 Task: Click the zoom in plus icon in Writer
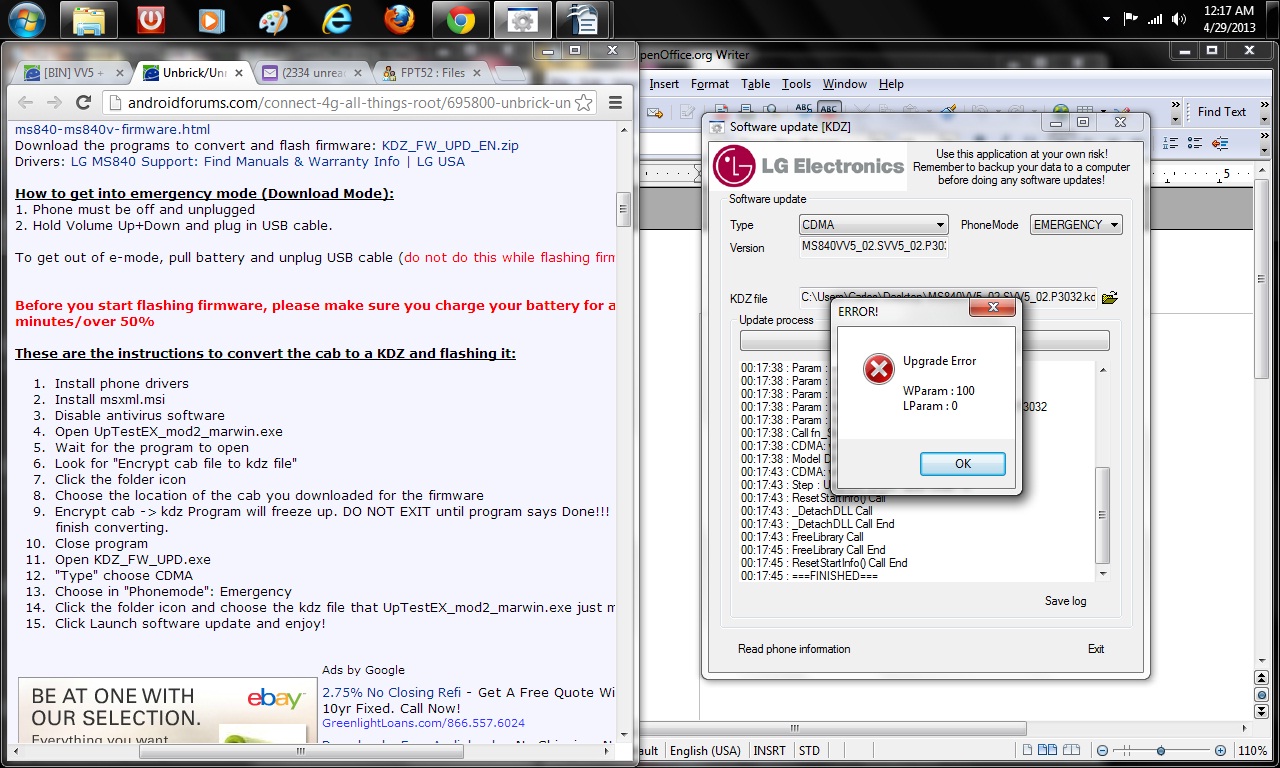point(1220,751)
